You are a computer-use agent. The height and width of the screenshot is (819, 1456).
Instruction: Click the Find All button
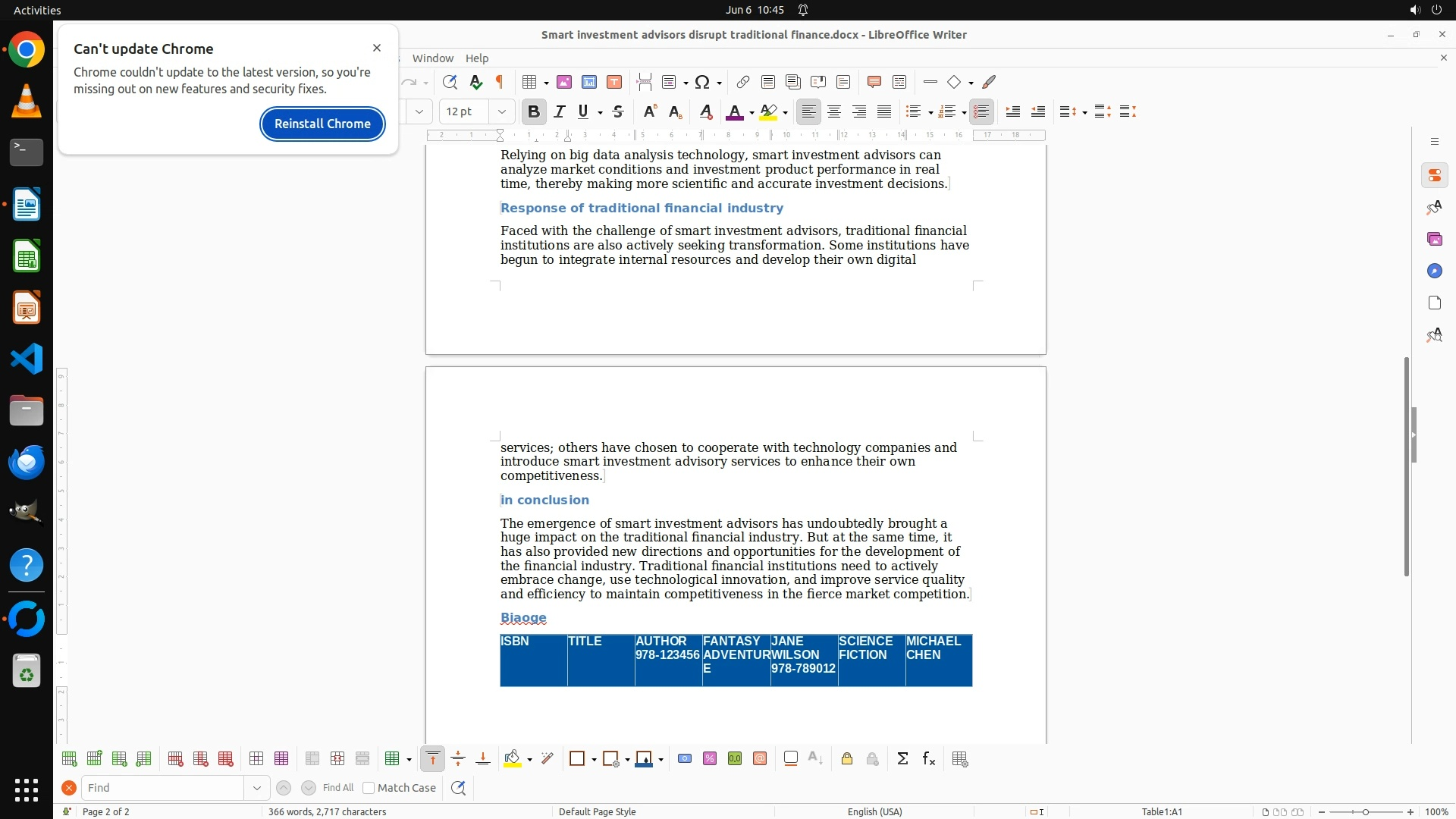coord(337,788)
